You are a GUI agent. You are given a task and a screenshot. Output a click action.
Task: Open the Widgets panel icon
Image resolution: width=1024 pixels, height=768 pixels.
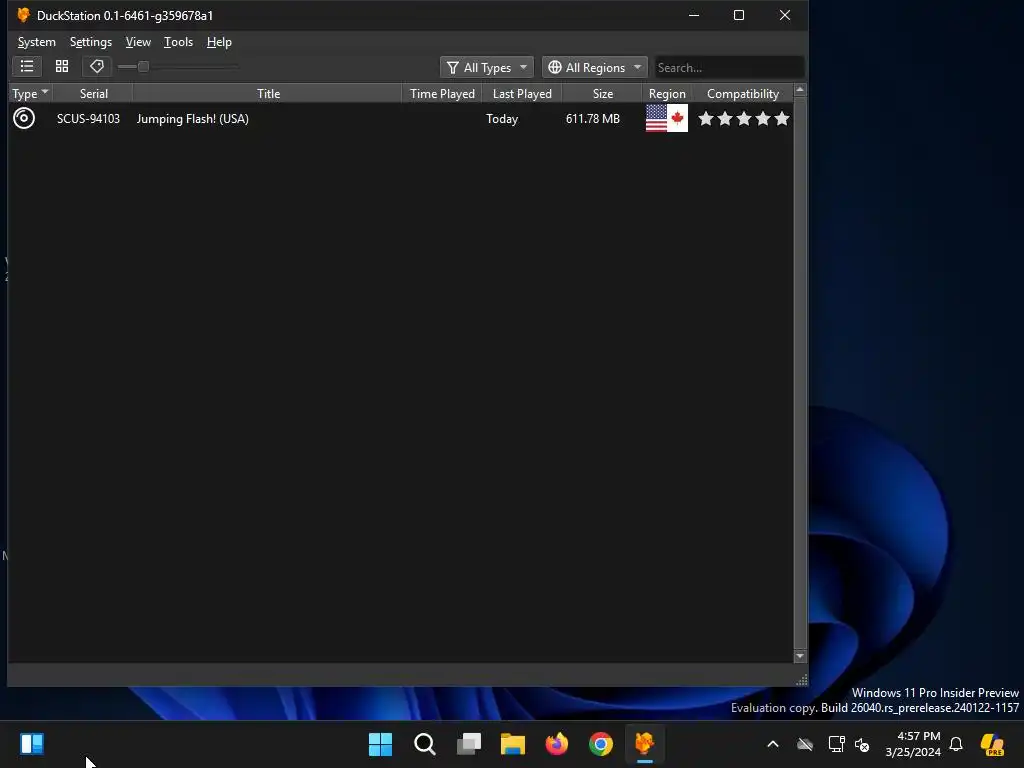tap(32, 744)
